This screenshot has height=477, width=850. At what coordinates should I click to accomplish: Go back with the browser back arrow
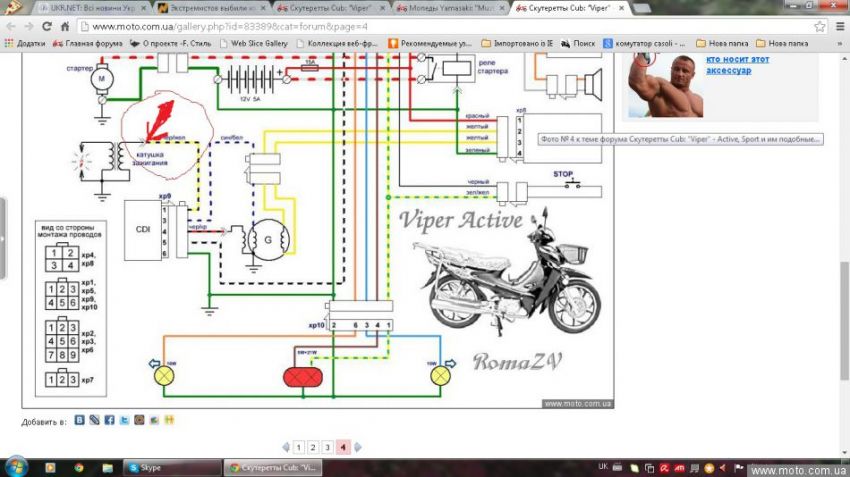pyautogui.click(x=11, y=27)
